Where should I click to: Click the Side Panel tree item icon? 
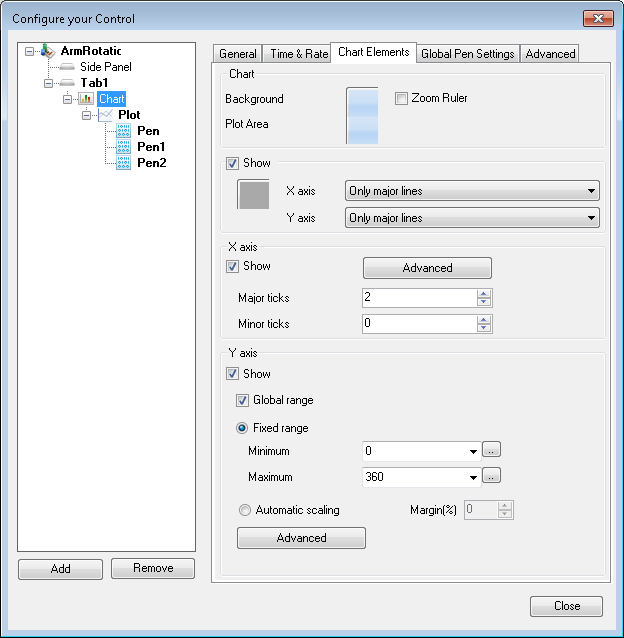(x=68, y=67)
